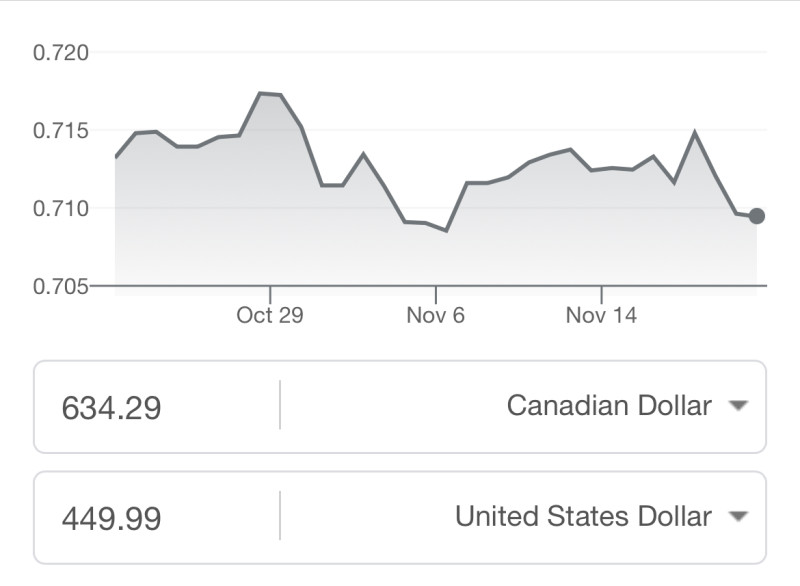Click the 0.710 y-axis label
800x586 pixels.
(x=61, y=209)
